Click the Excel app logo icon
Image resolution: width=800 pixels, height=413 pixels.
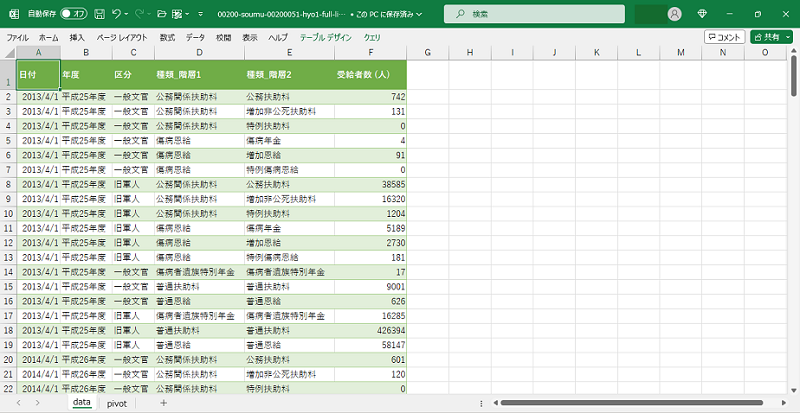(12, 15)
